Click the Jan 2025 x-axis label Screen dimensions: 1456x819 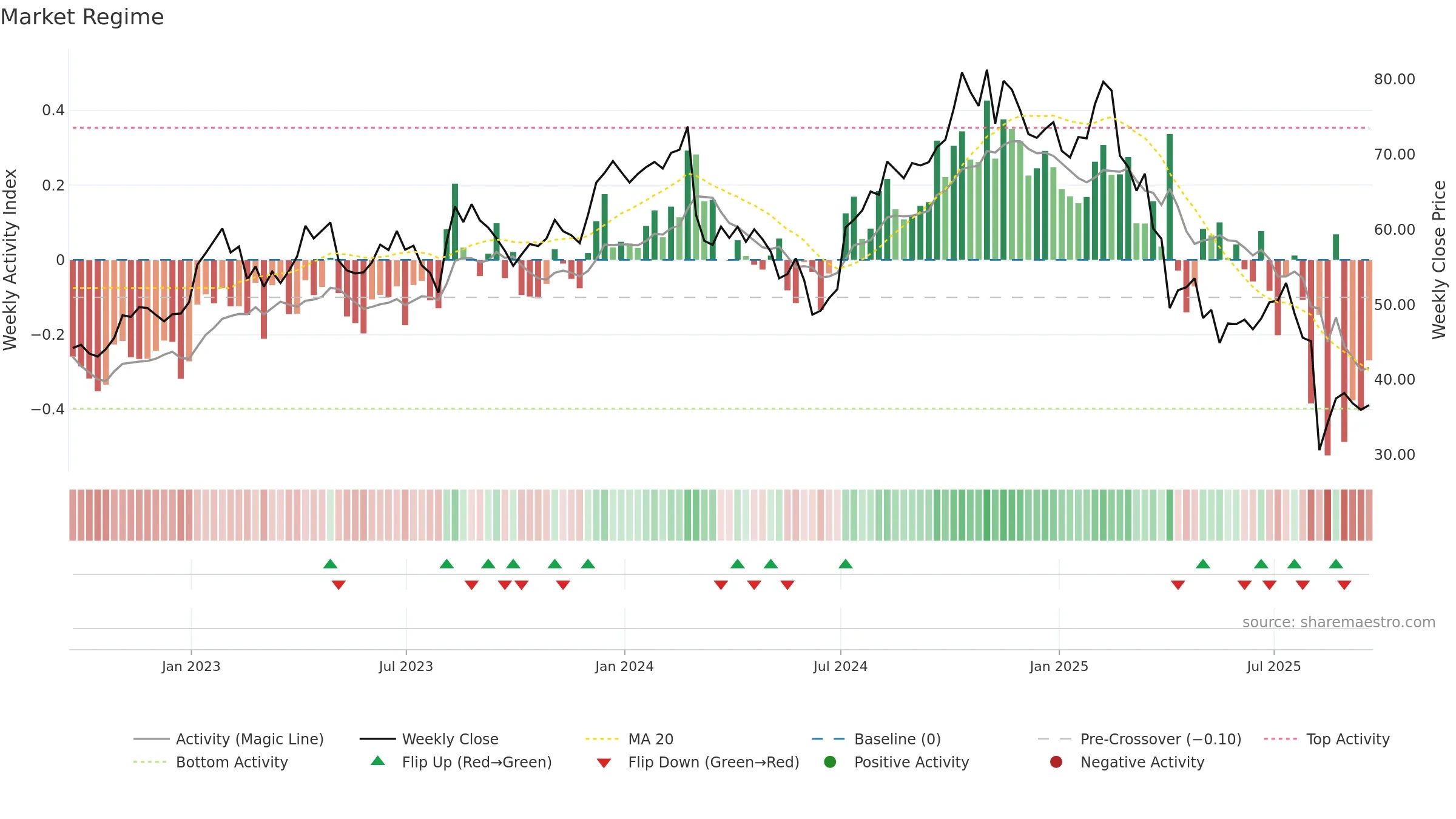(1059, 666)
